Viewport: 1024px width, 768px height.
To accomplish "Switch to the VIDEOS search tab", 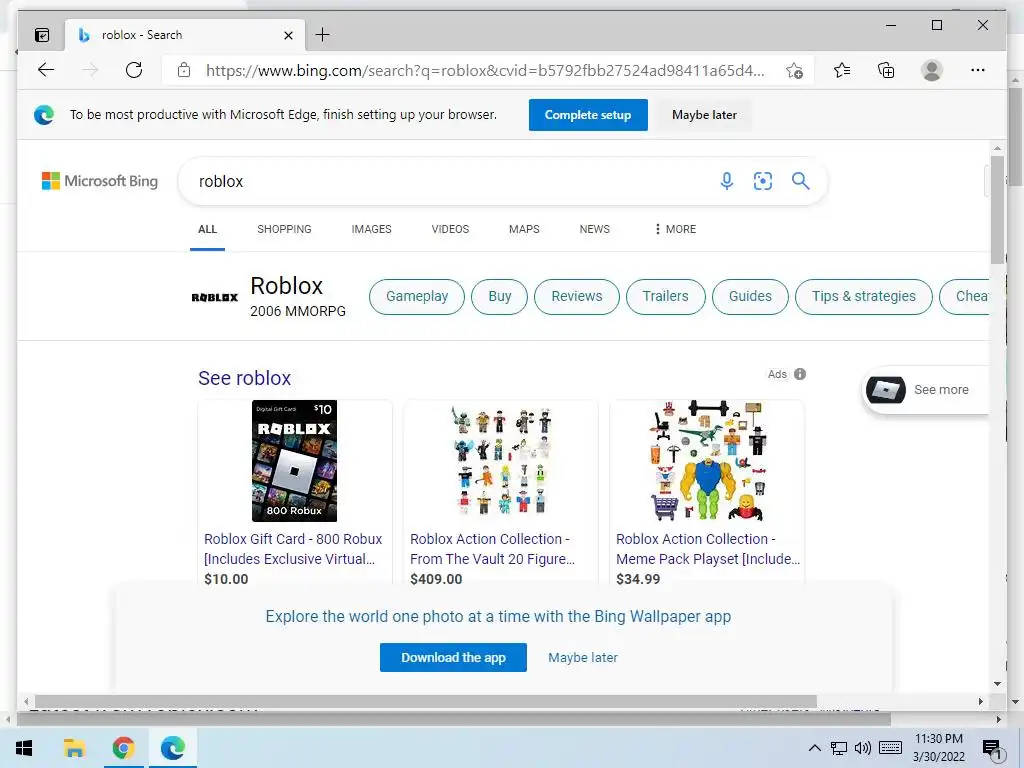I will pos(450,229).
